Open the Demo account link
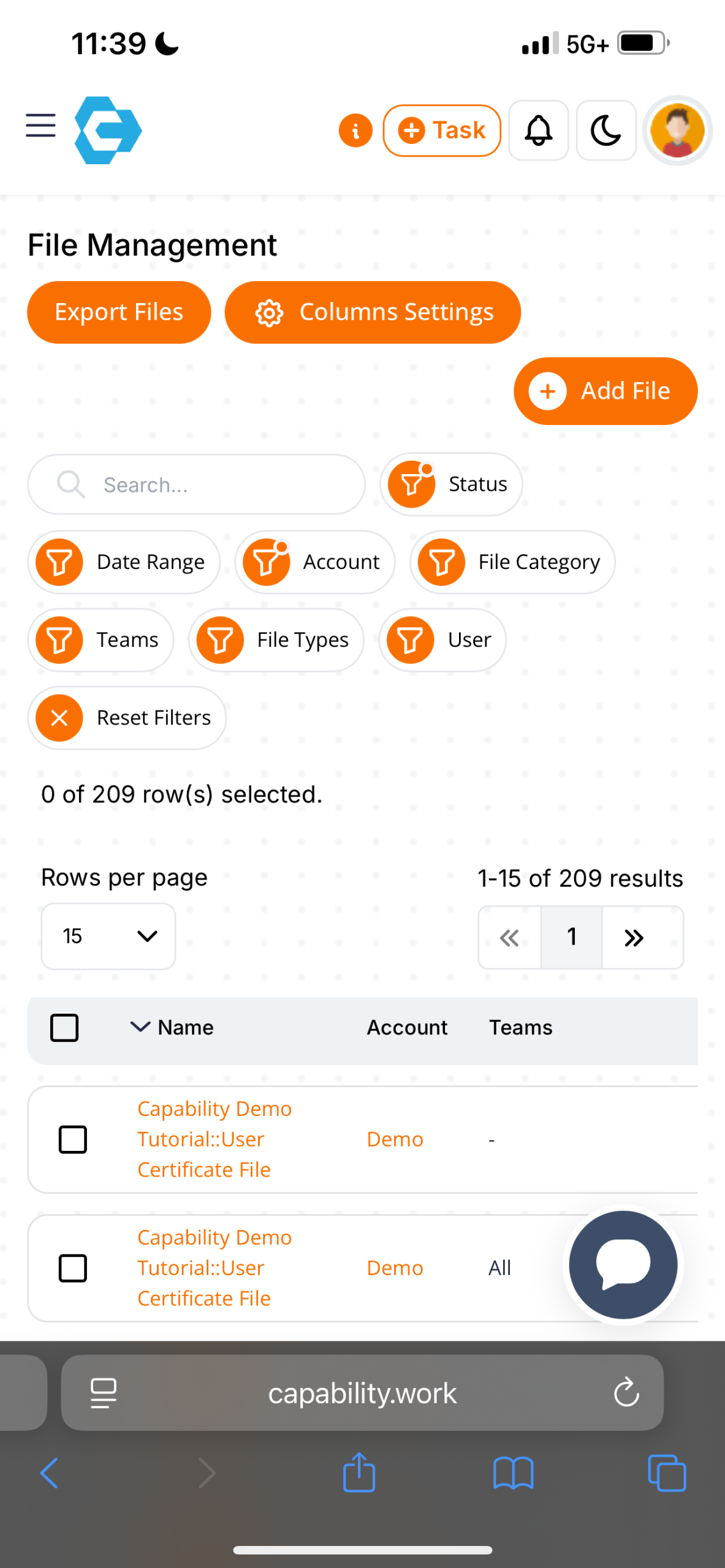Screen dimensions: 725x1568 pyautogui.click(x=395, y=1139)
